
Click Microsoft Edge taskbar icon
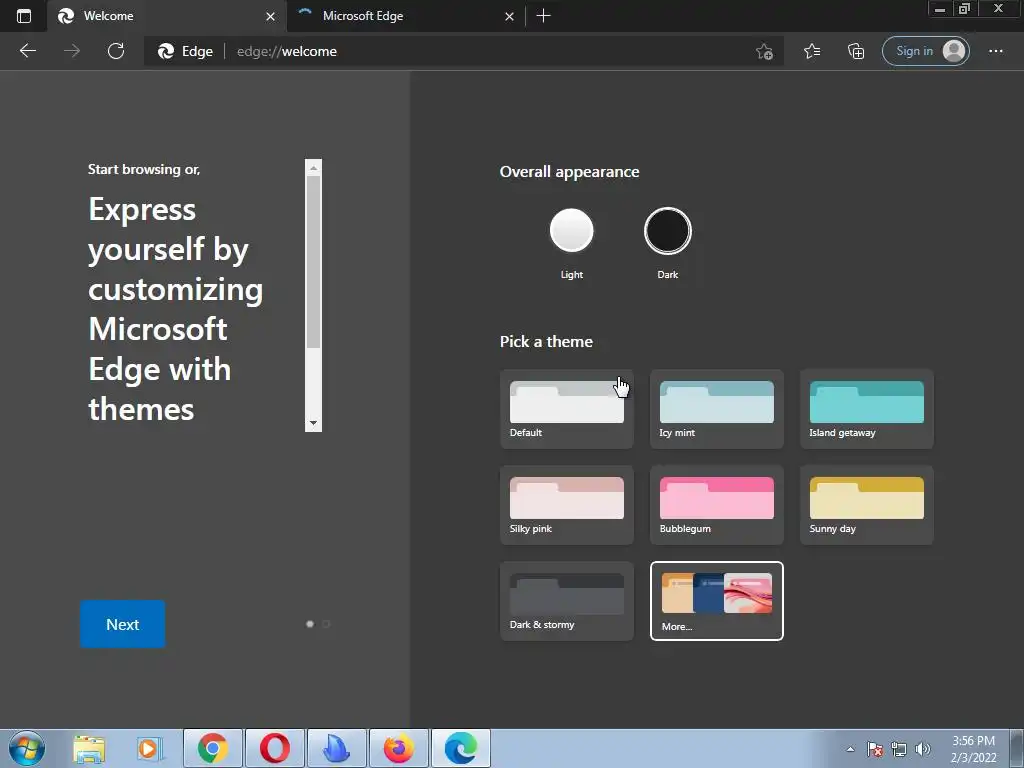tap(461, 748)
